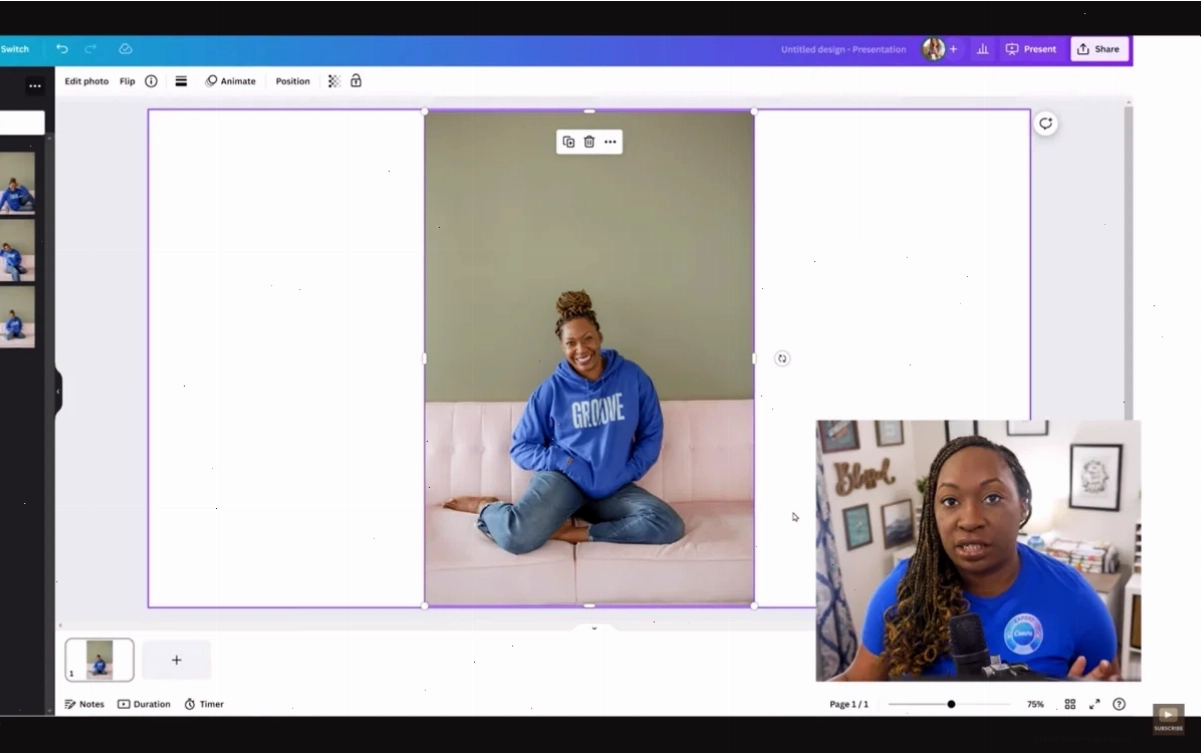Adjust the zoom slider handle
The width and height of the screenshot is (1201, 755).
coord(951,704)
